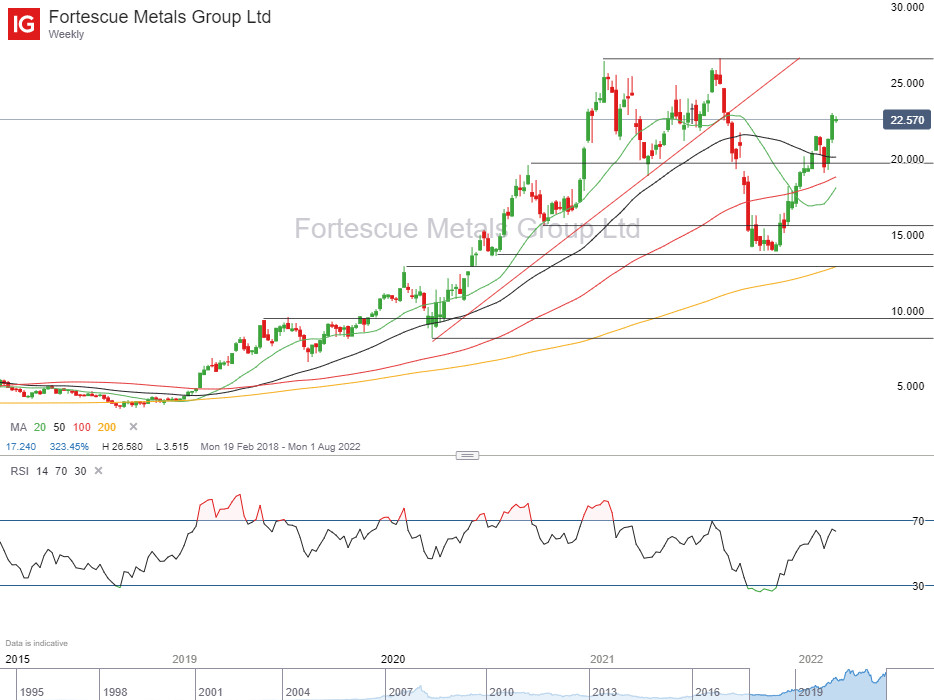Click 2019 on the chart time axis
This screenshot has height=700, width=934.
click(185, 659)
